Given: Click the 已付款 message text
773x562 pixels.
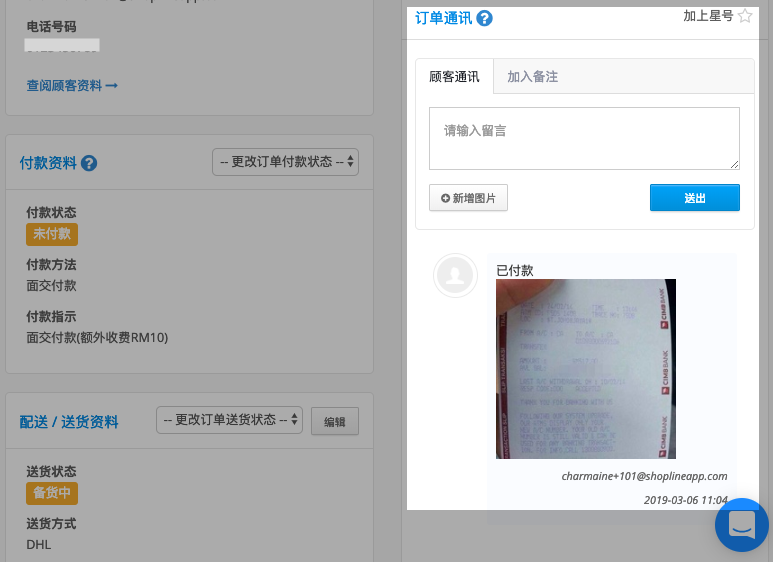Looking at the screenshot, I should point(515,270).
